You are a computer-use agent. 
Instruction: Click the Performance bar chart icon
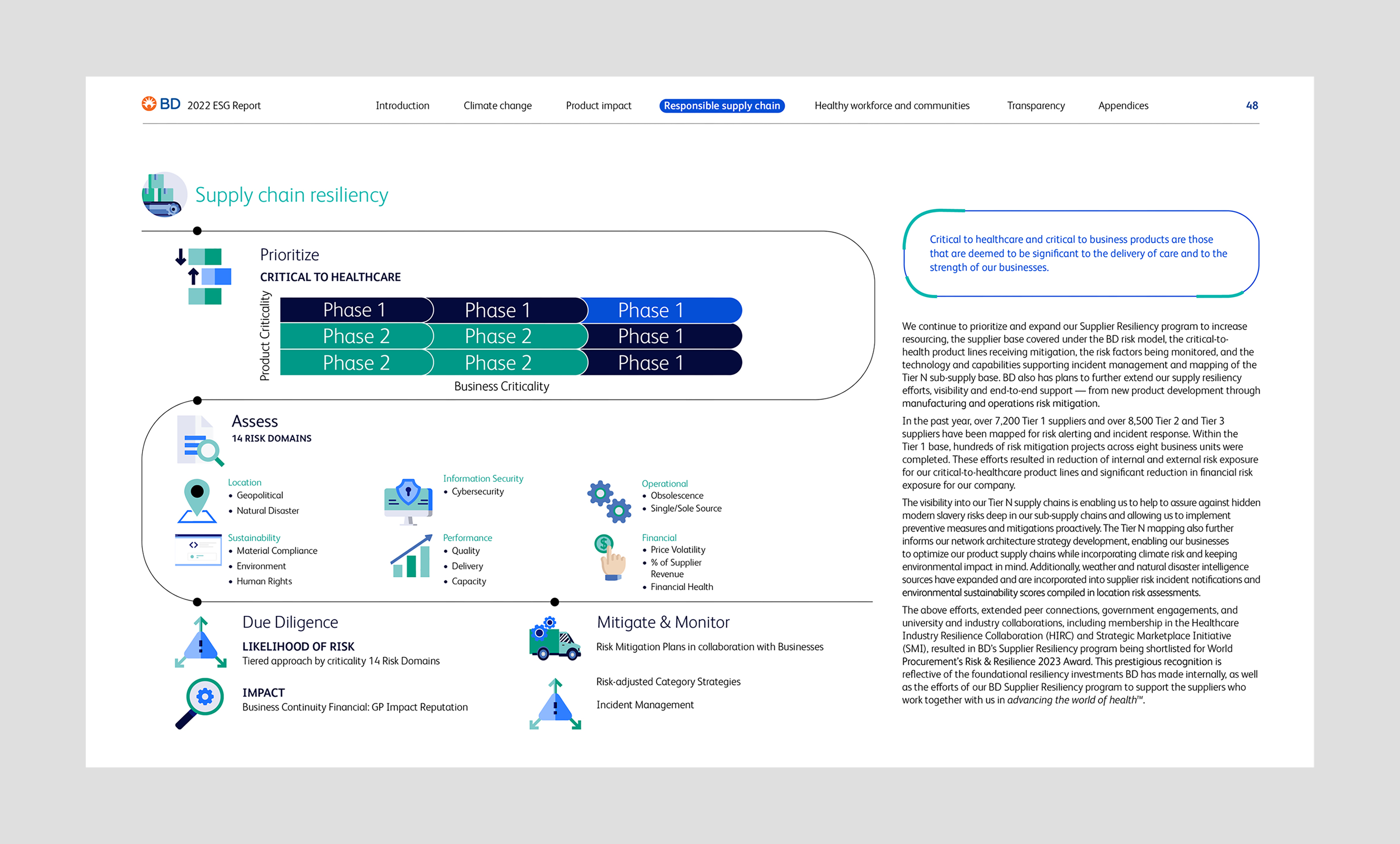(411, 555)
